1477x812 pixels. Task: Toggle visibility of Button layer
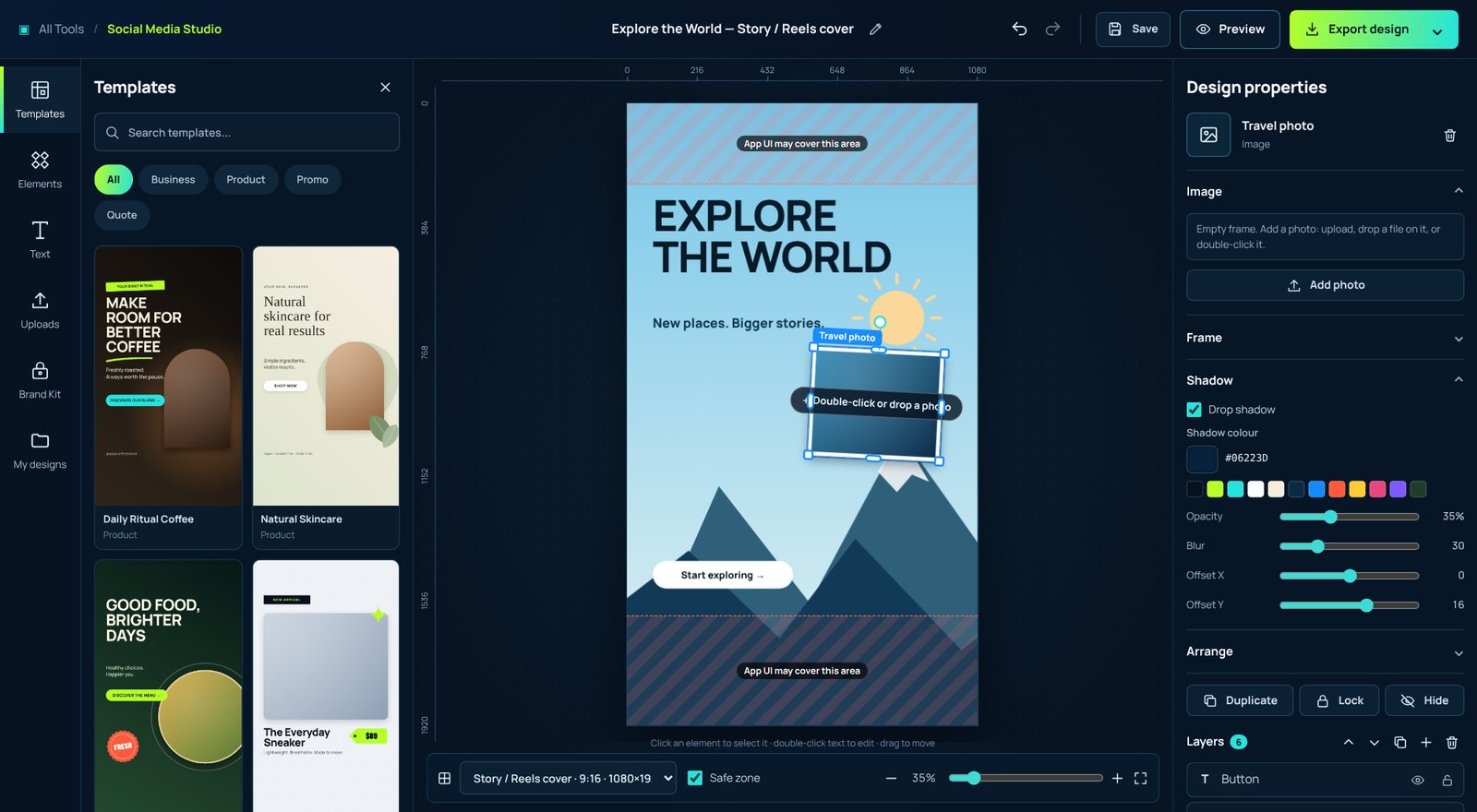coord(1417,781)
